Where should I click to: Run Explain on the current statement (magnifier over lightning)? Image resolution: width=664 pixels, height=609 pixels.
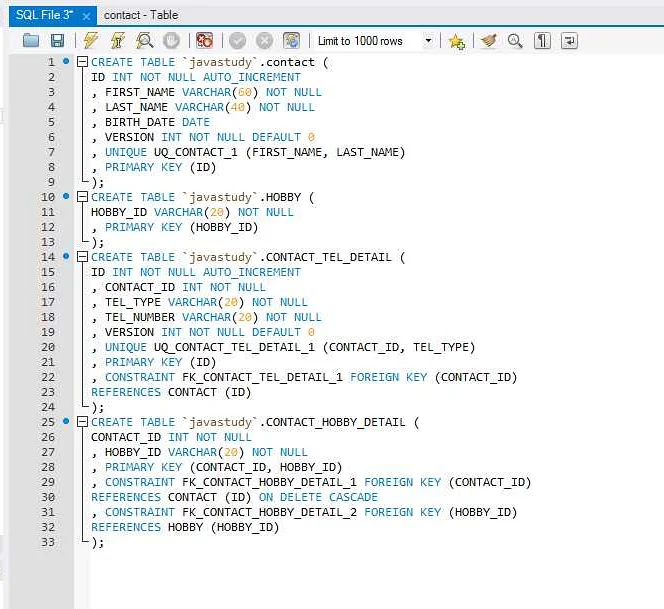[x=145, y=41]
